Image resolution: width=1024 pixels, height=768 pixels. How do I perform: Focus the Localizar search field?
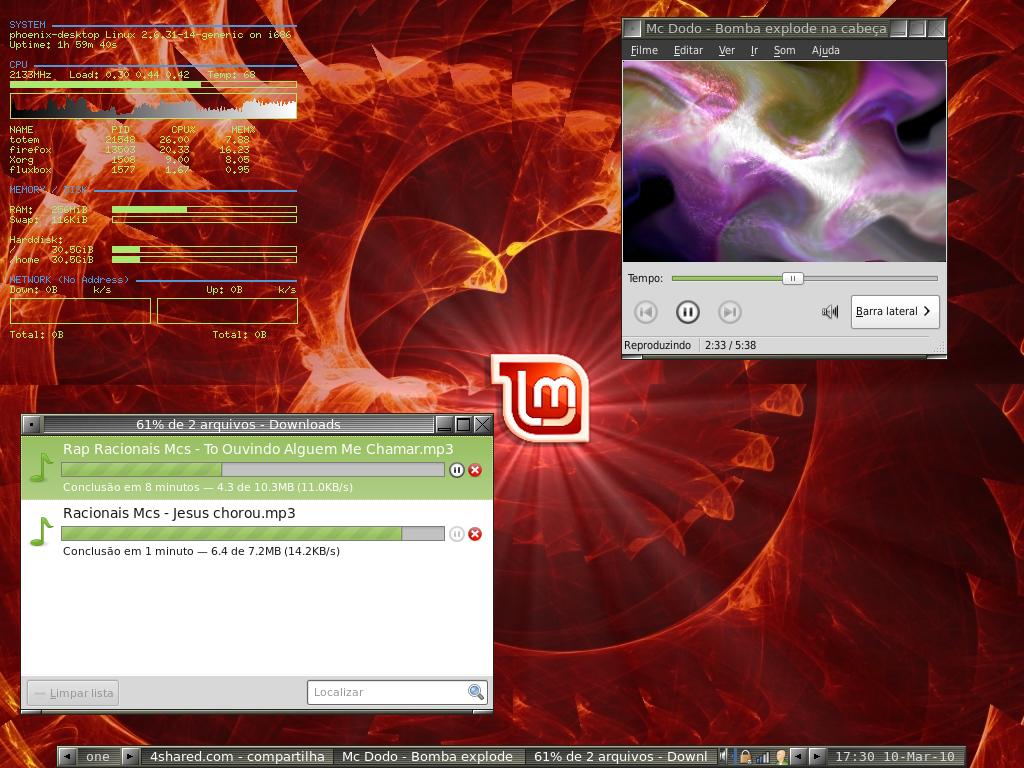tap(387, 692)
